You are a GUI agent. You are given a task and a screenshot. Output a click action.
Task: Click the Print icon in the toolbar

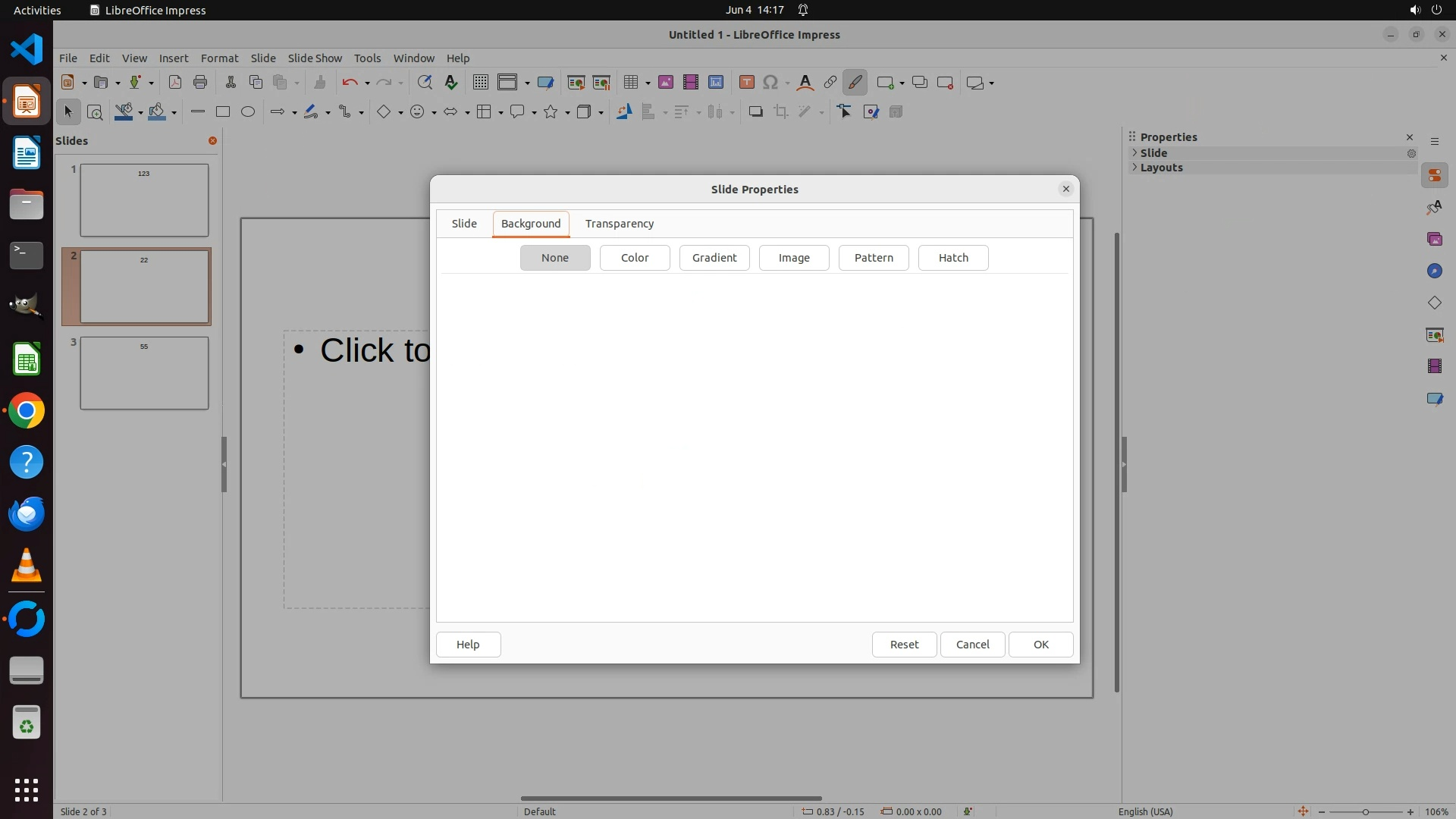200,83
